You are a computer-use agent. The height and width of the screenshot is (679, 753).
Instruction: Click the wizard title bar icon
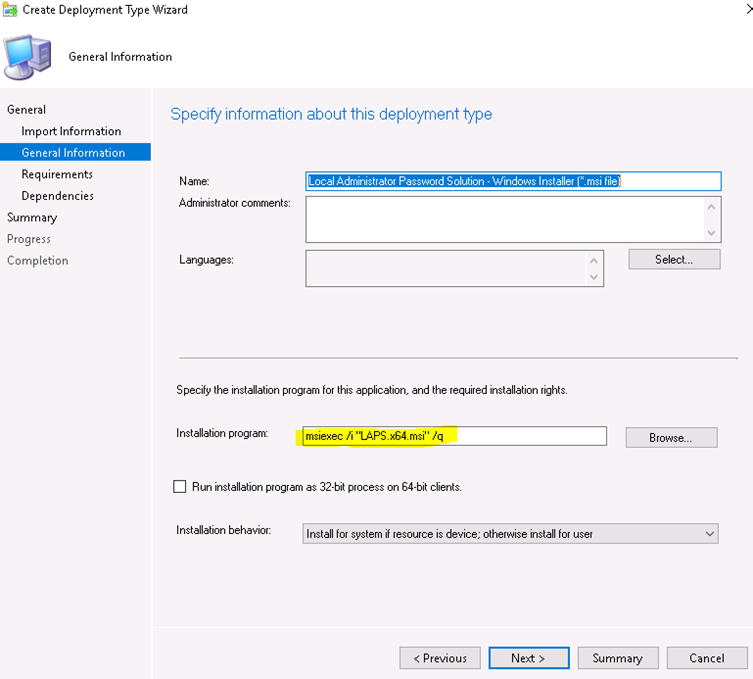click(x=10, y=9)
